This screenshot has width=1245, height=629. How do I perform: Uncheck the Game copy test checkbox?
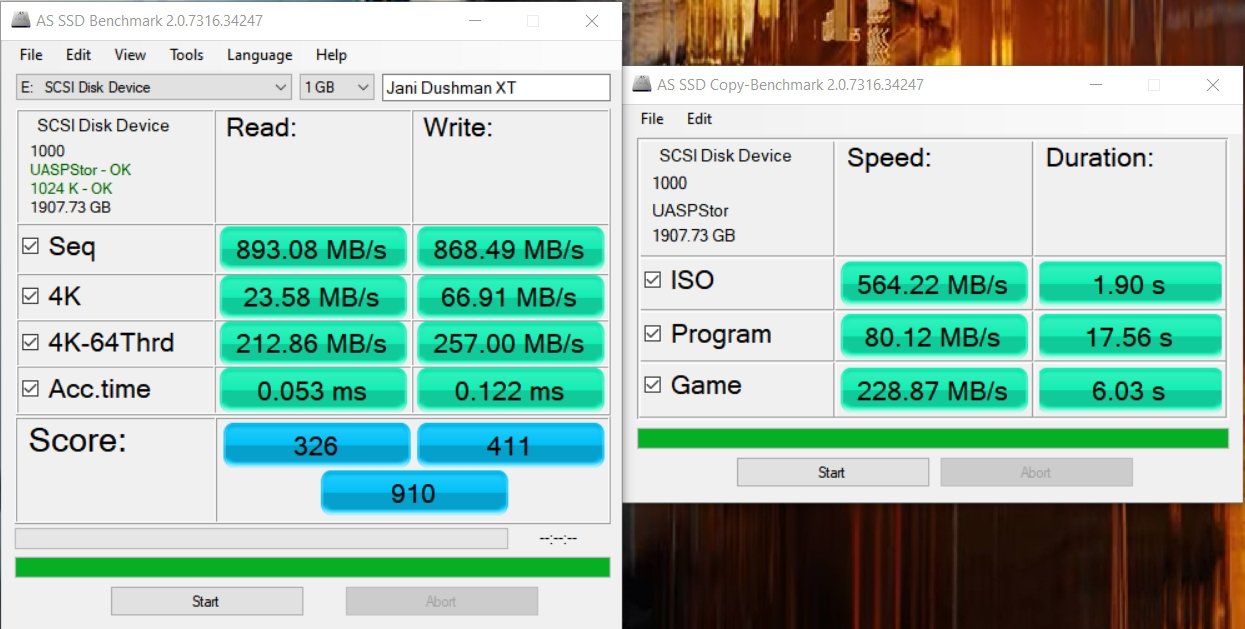(653, 386)
